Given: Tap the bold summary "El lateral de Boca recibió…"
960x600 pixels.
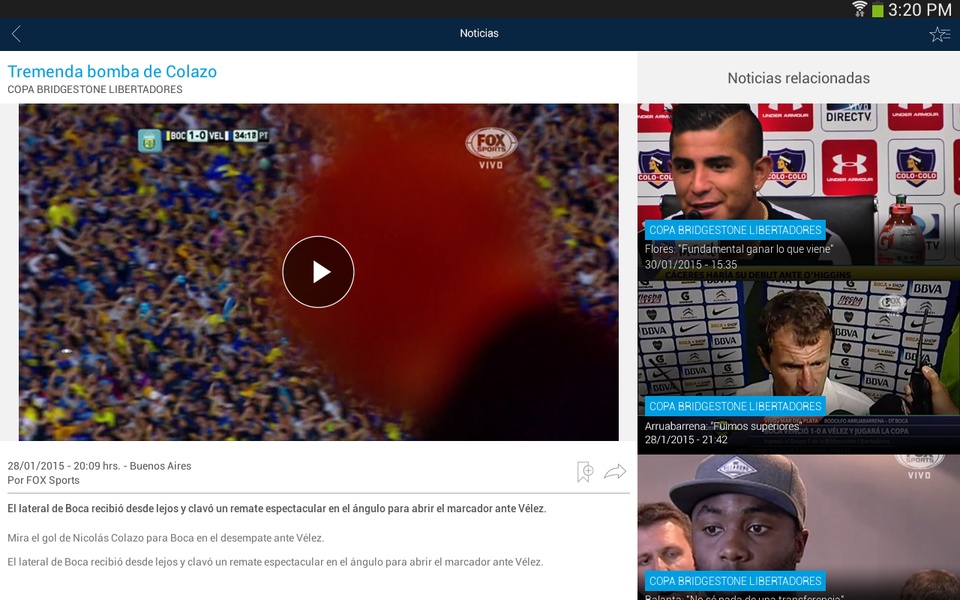Looking at the screenshot, I should pos(277,509).
